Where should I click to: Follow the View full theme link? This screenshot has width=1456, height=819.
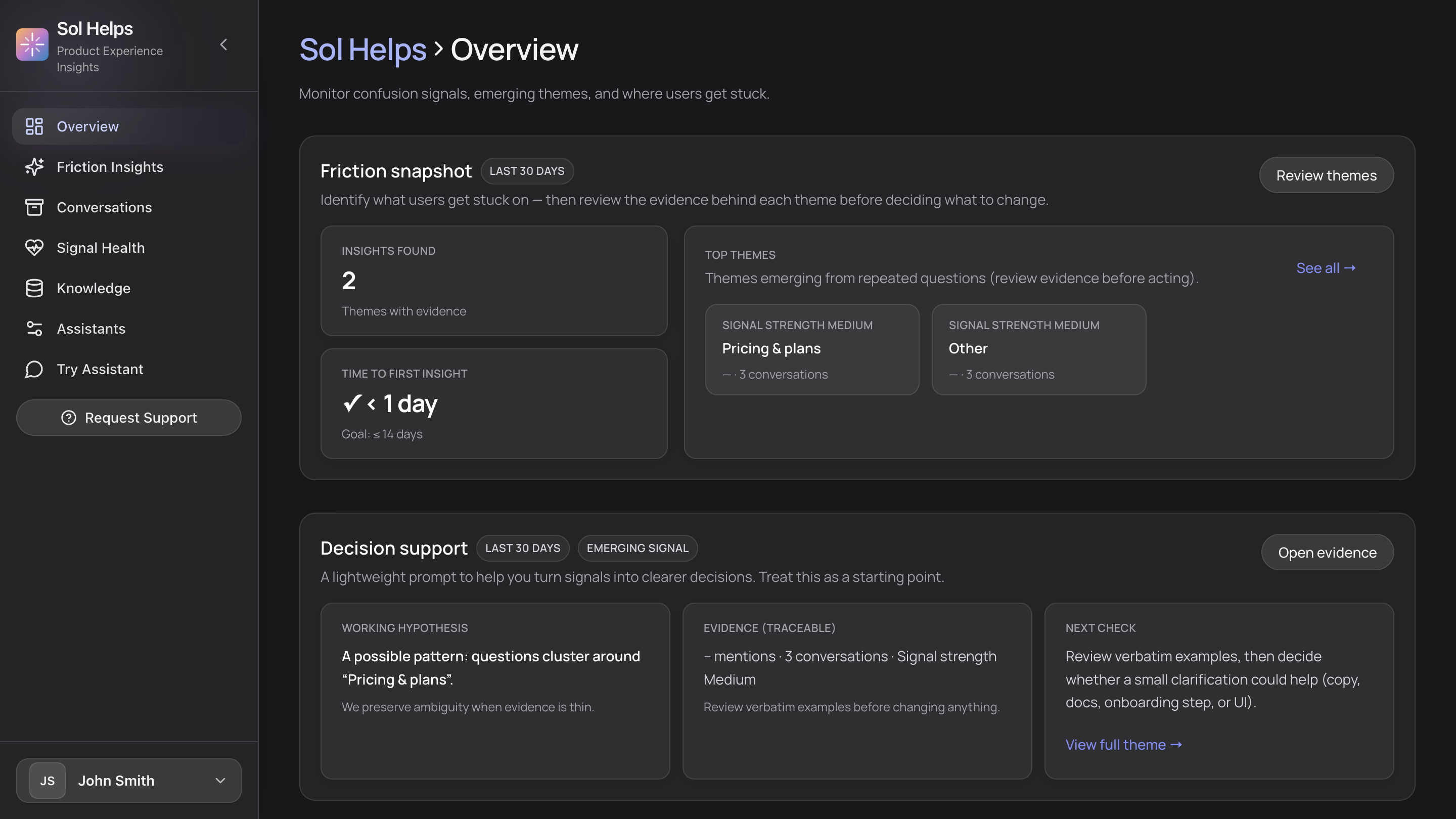tap(1123, 744)
